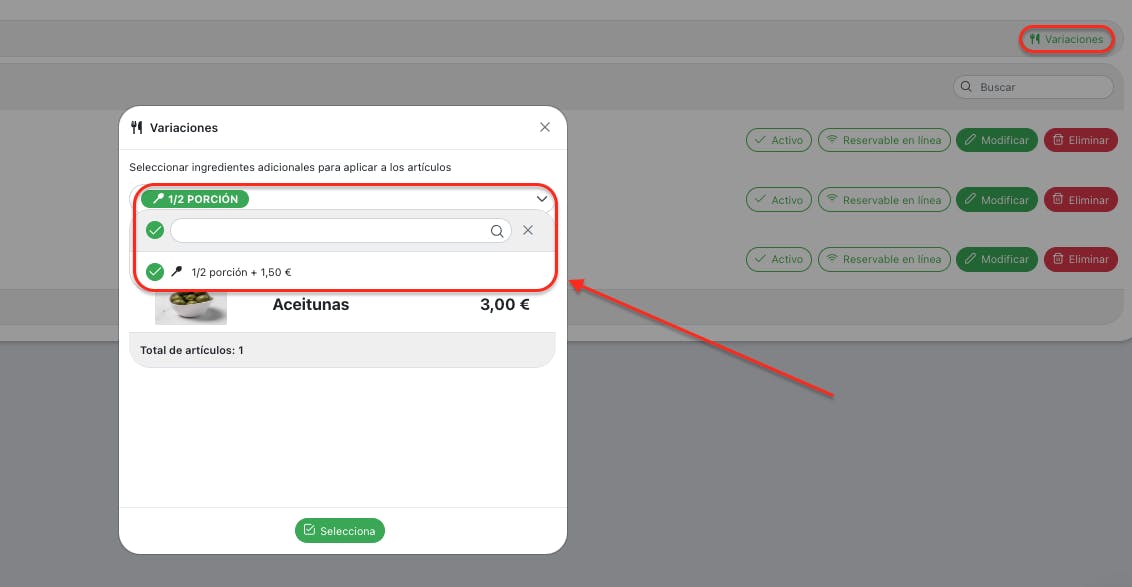Collapse the variations dropdown chevron
This screenshot has width=1132, height=587.
541,199
